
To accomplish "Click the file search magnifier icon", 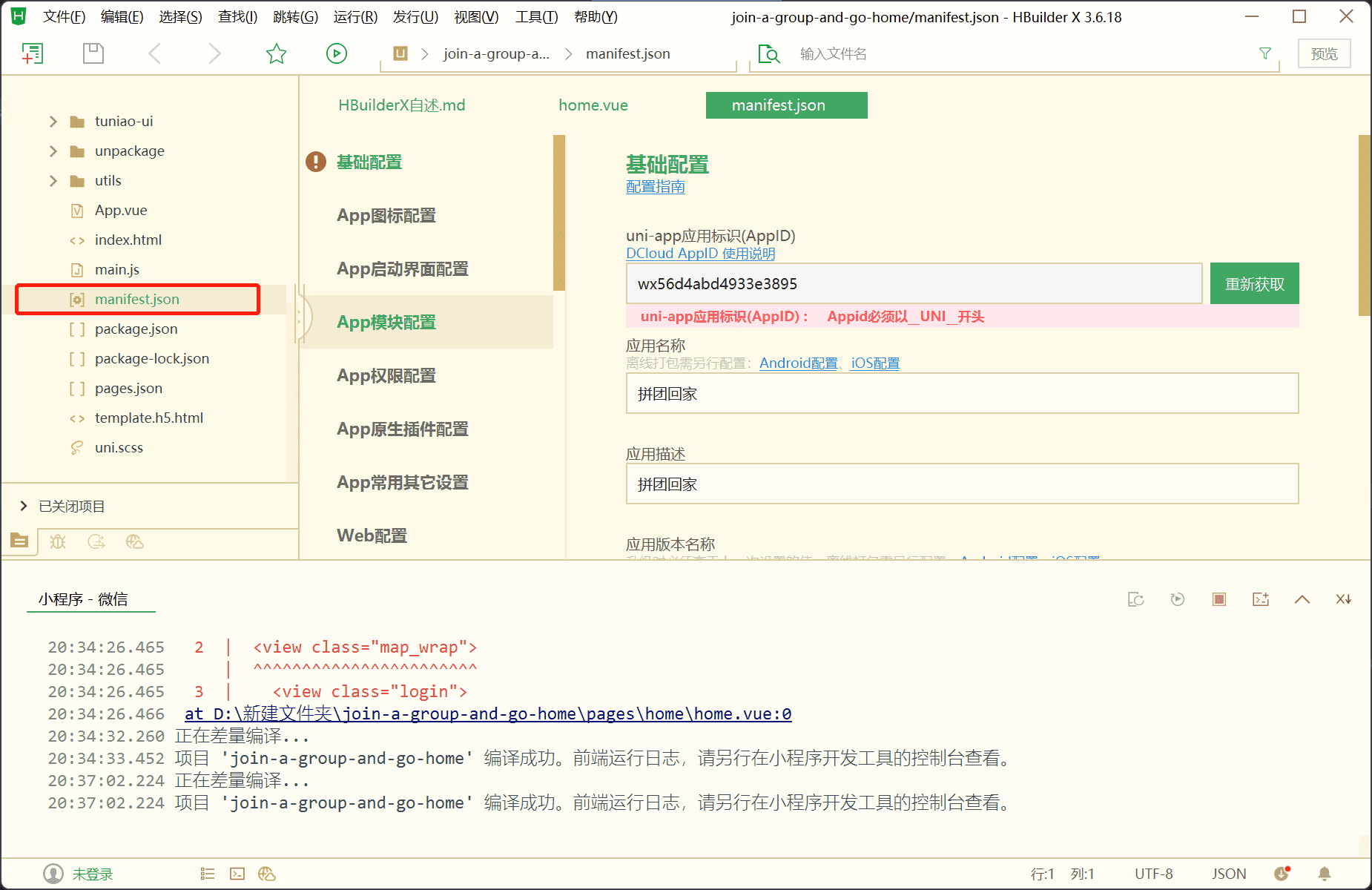I will coord(769,54).
